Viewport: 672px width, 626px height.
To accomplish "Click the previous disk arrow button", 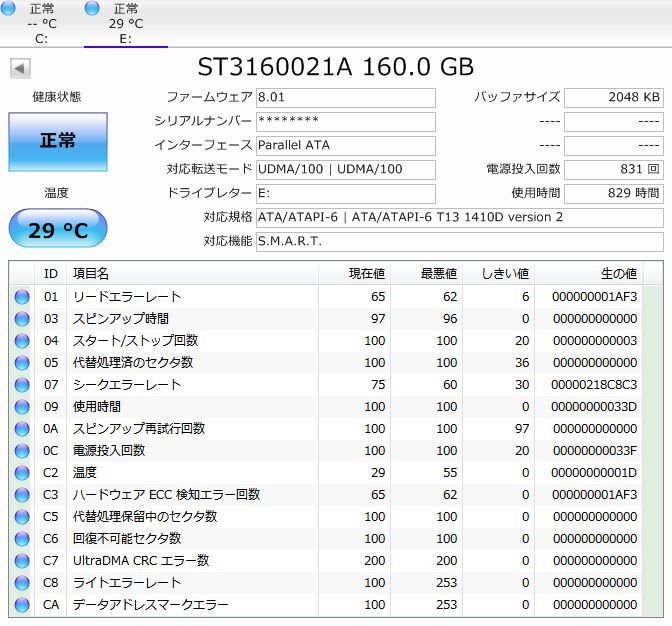I will [x=20, y=68].
